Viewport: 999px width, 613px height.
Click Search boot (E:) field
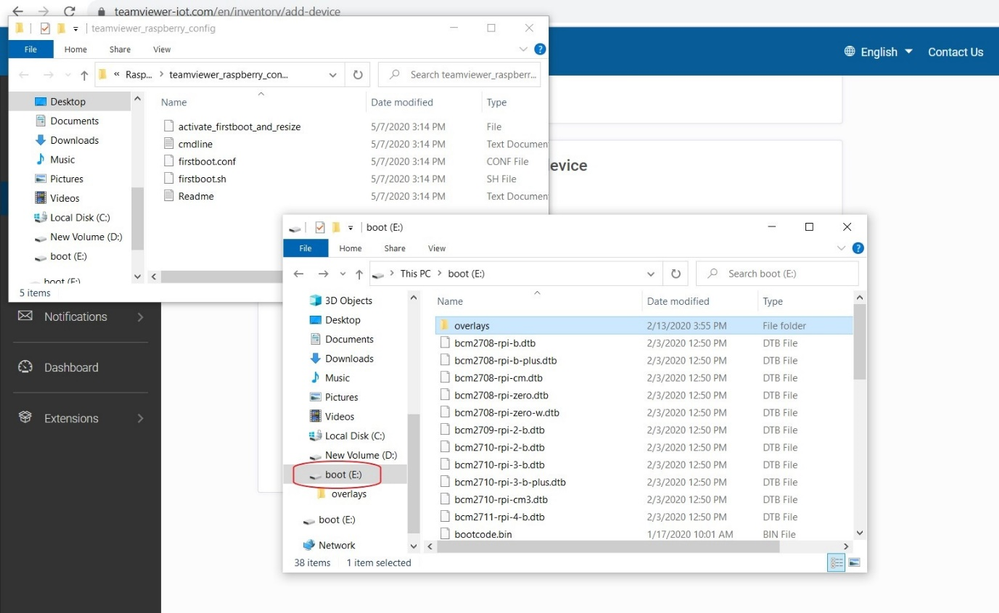[x=777, y=274]
